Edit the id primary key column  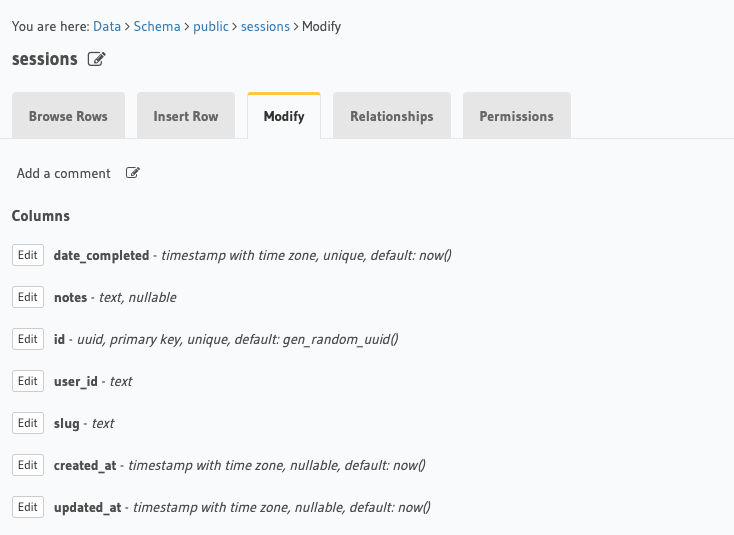28,339
